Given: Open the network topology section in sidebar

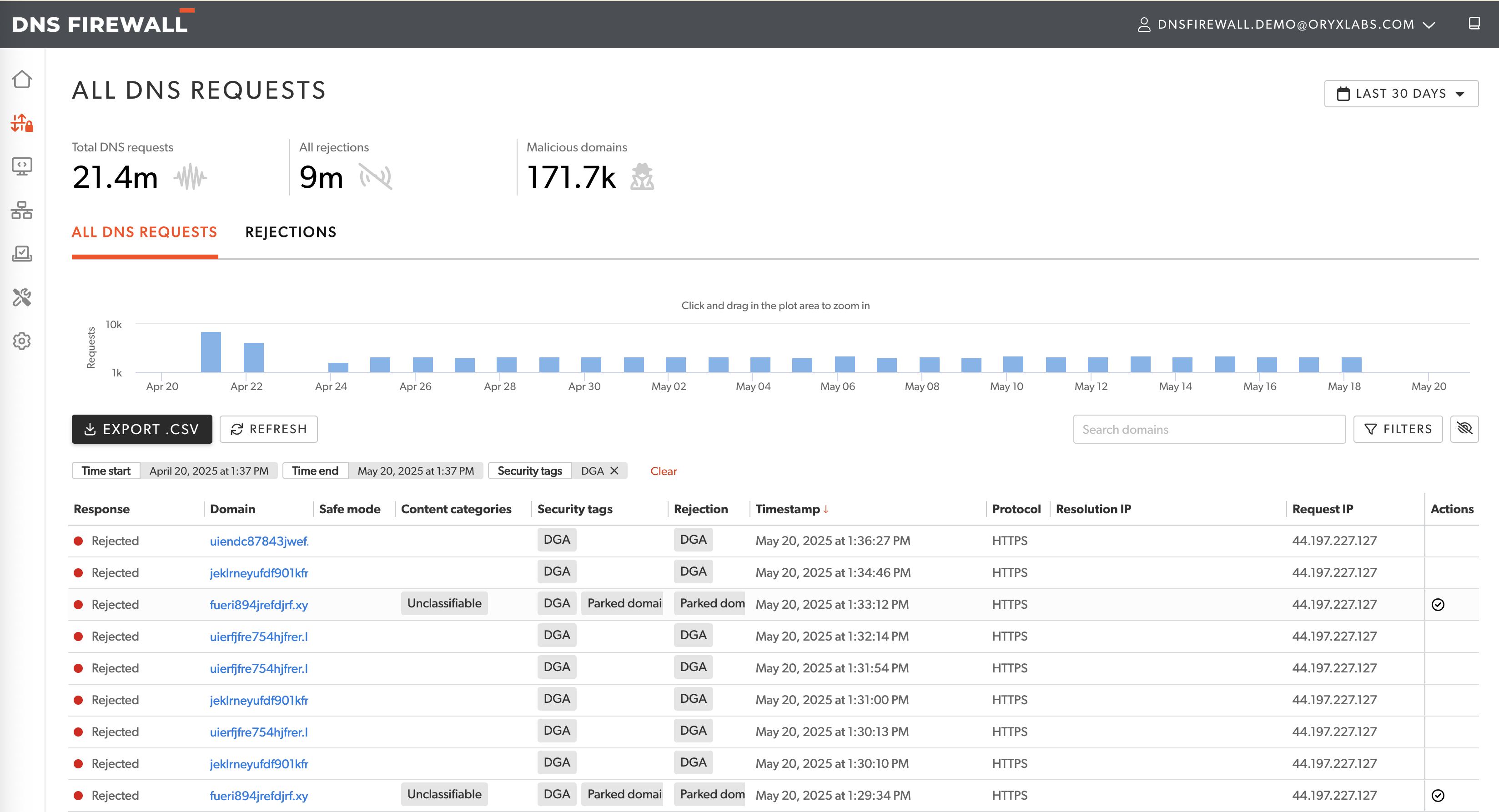Looking at the screenshot, I should (x=21, y=211).
